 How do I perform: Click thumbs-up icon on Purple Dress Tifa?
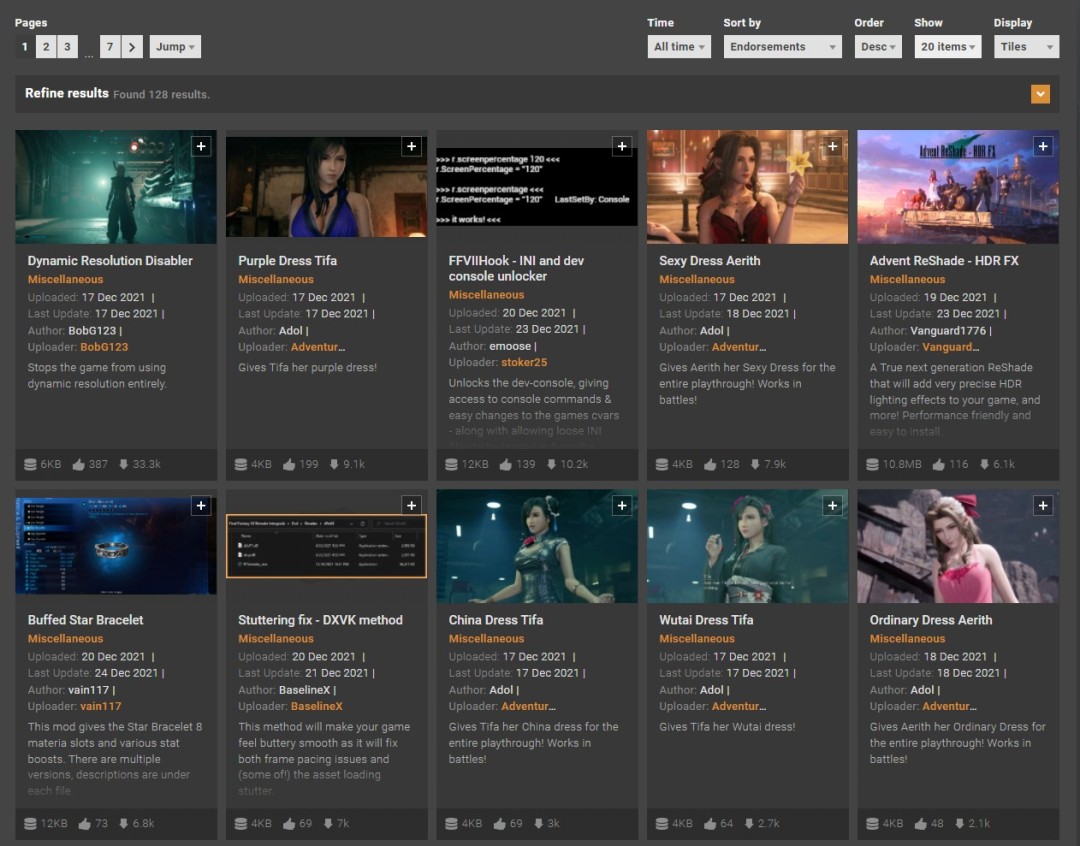(x=289, y=464)
